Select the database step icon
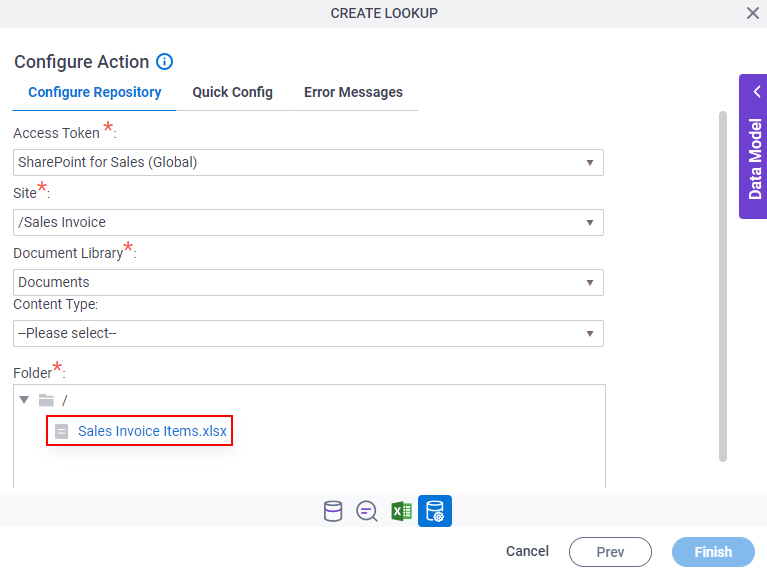Image resolution: width=767 pixels, height=574 pixels. coord(333,511)
